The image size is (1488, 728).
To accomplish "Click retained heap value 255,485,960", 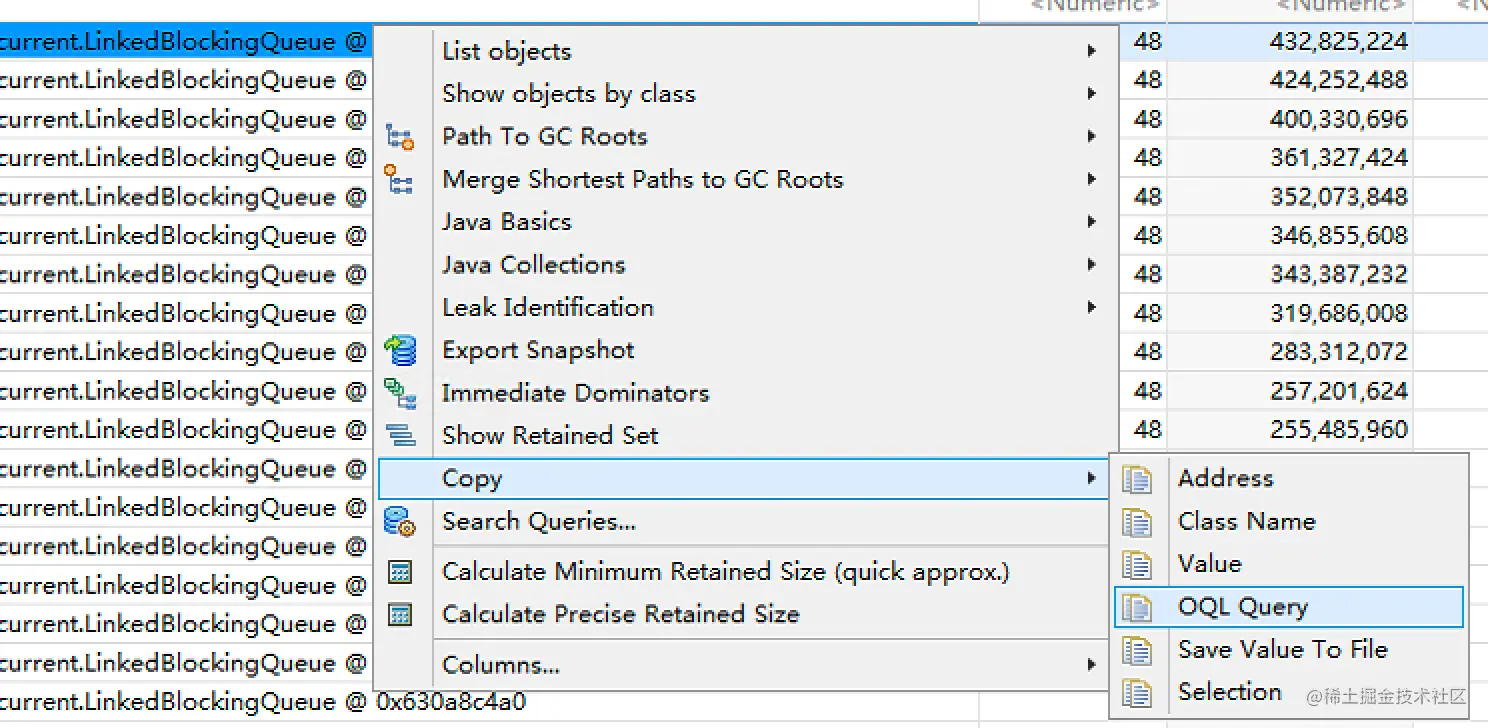I will tap(1339, 430).
